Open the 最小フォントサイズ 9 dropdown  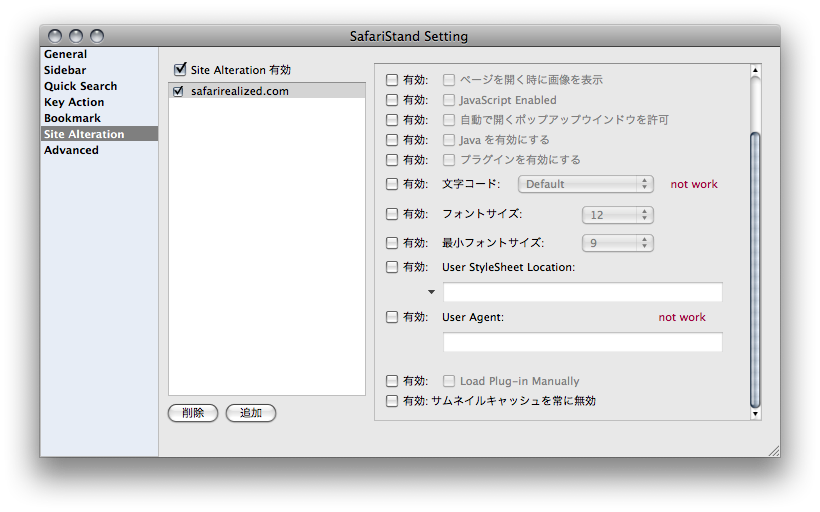coord(618,243)
